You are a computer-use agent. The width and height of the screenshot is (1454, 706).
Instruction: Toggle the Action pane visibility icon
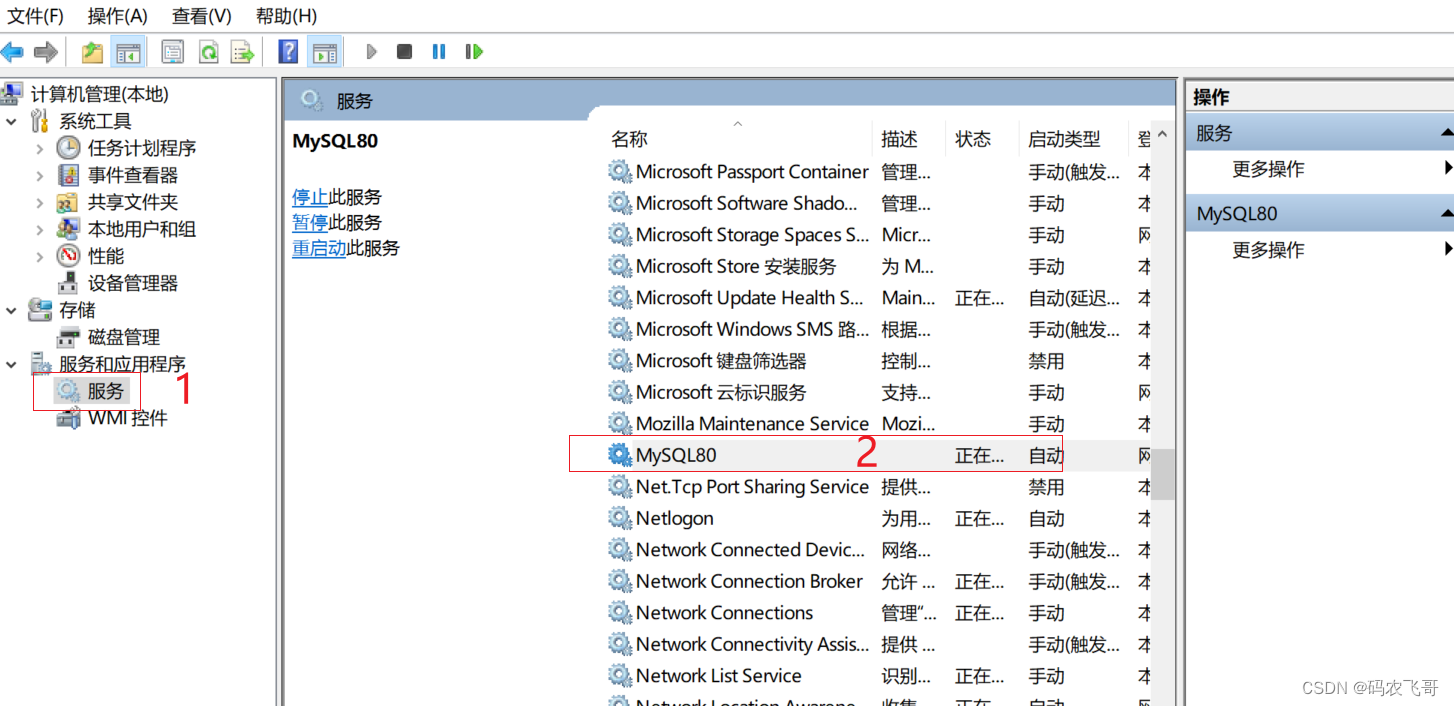(324, 51)
